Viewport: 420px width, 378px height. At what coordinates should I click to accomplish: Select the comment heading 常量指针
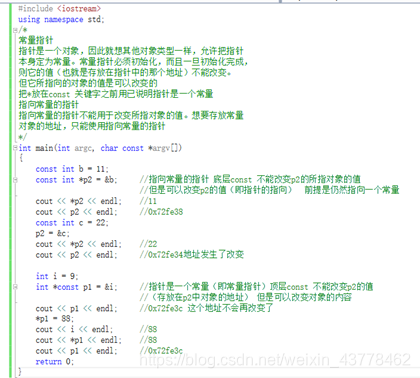[x=36, y=41]
